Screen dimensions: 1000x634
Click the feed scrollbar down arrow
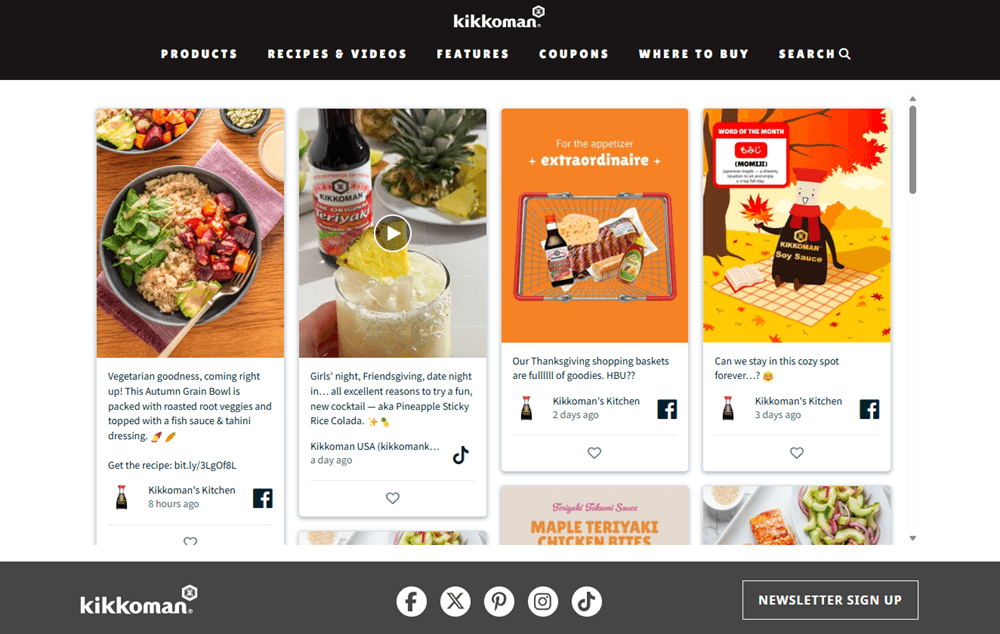click(913, 538)
